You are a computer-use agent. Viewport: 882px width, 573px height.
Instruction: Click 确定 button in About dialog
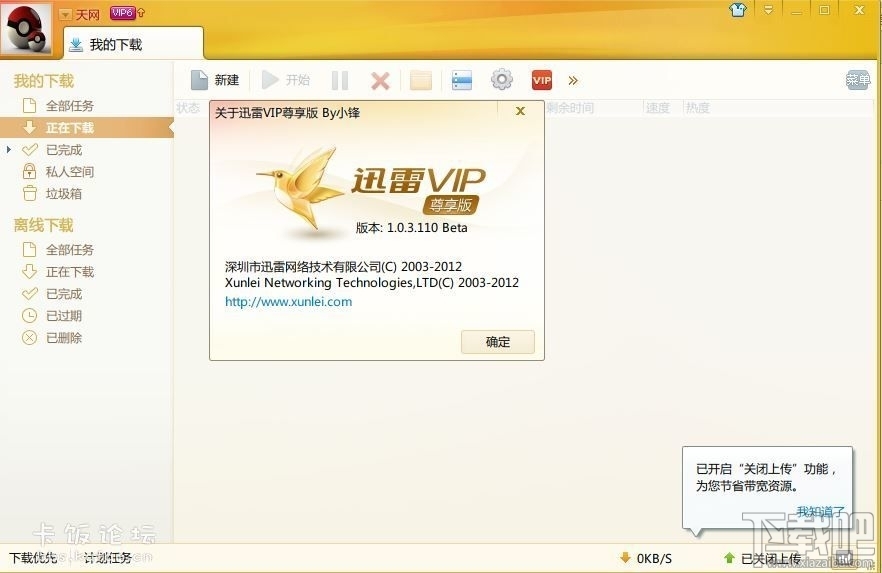(x=498, y=342)
